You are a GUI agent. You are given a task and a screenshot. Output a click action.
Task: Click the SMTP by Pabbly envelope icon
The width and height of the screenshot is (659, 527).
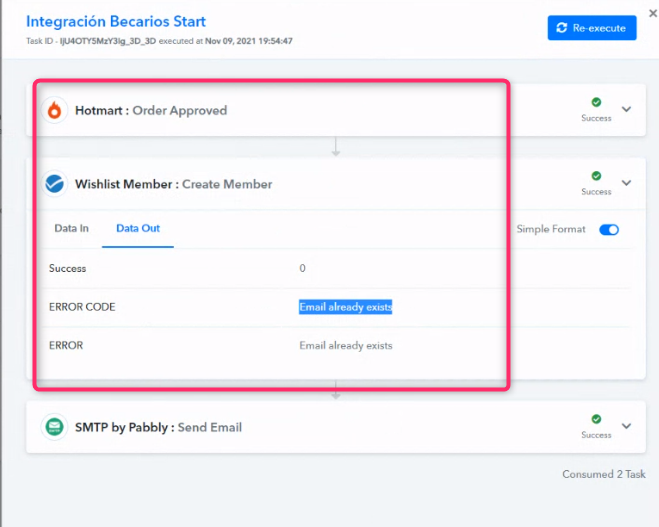[55, 427]
